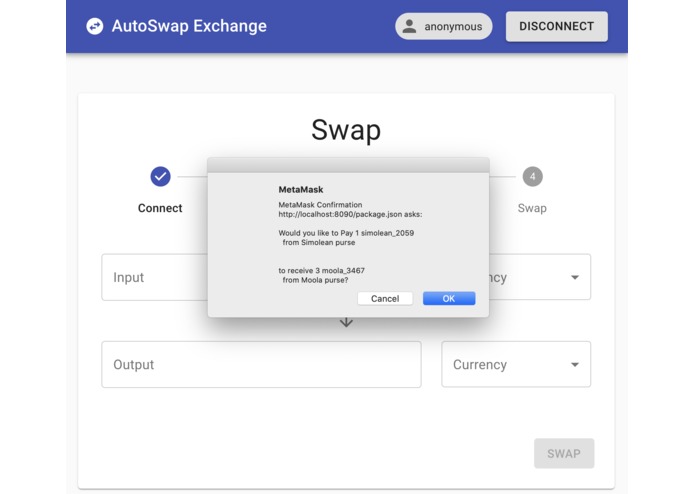Click the MetaMask dialog title bar

click(x=348, y=165)
